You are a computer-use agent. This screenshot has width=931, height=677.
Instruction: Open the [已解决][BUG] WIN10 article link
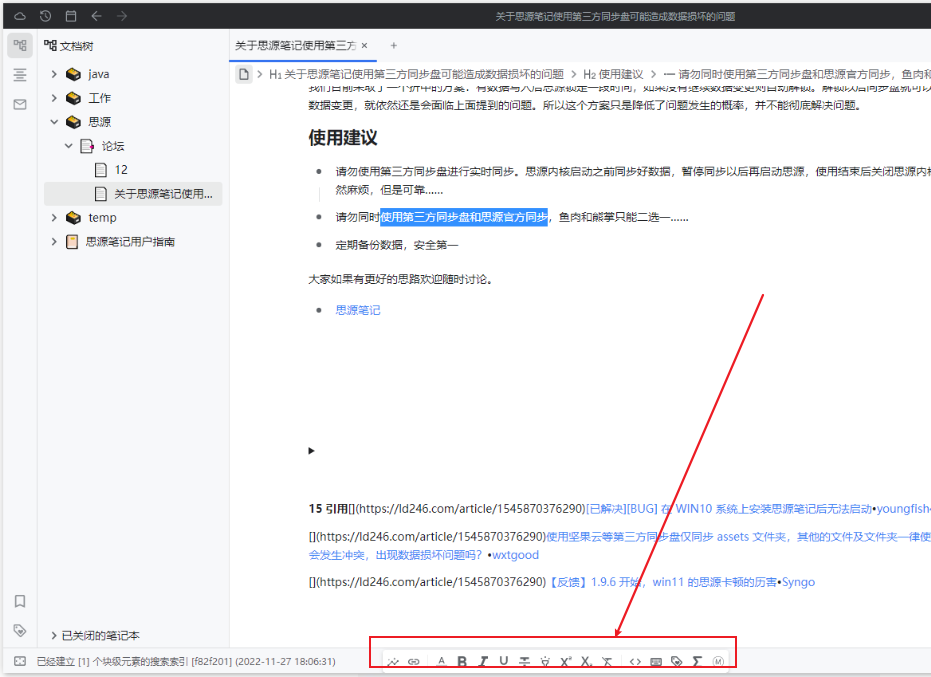point(729,509)
